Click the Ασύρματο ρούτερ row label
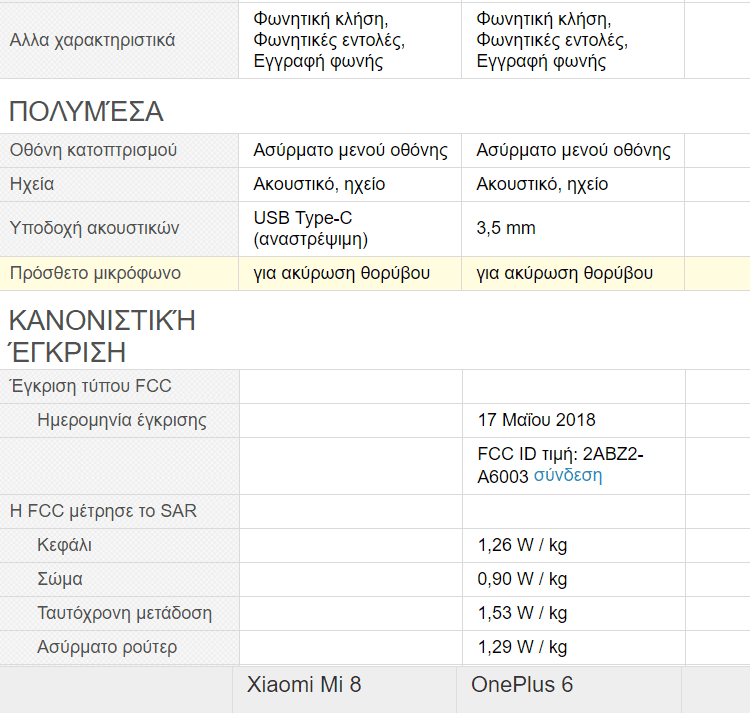This screenshot has height=713, width=750. coord(107,647)
